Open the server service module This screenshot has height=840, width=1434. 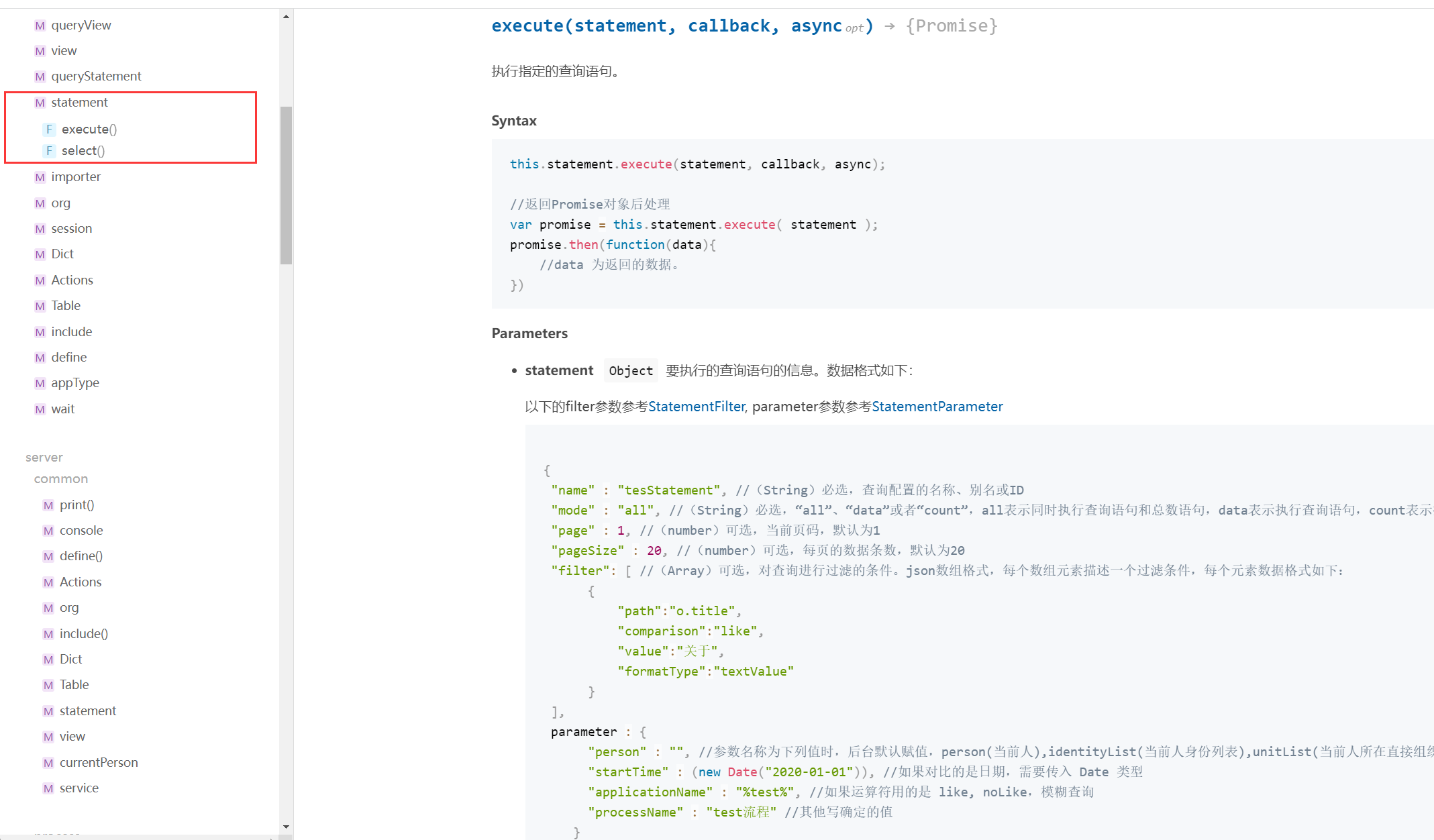79,788
